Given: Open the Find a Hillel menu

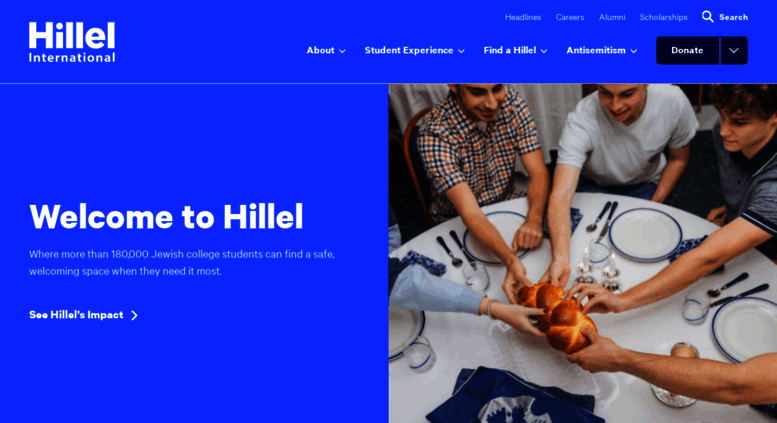Looking at the screenshot, I should (510, 51).
